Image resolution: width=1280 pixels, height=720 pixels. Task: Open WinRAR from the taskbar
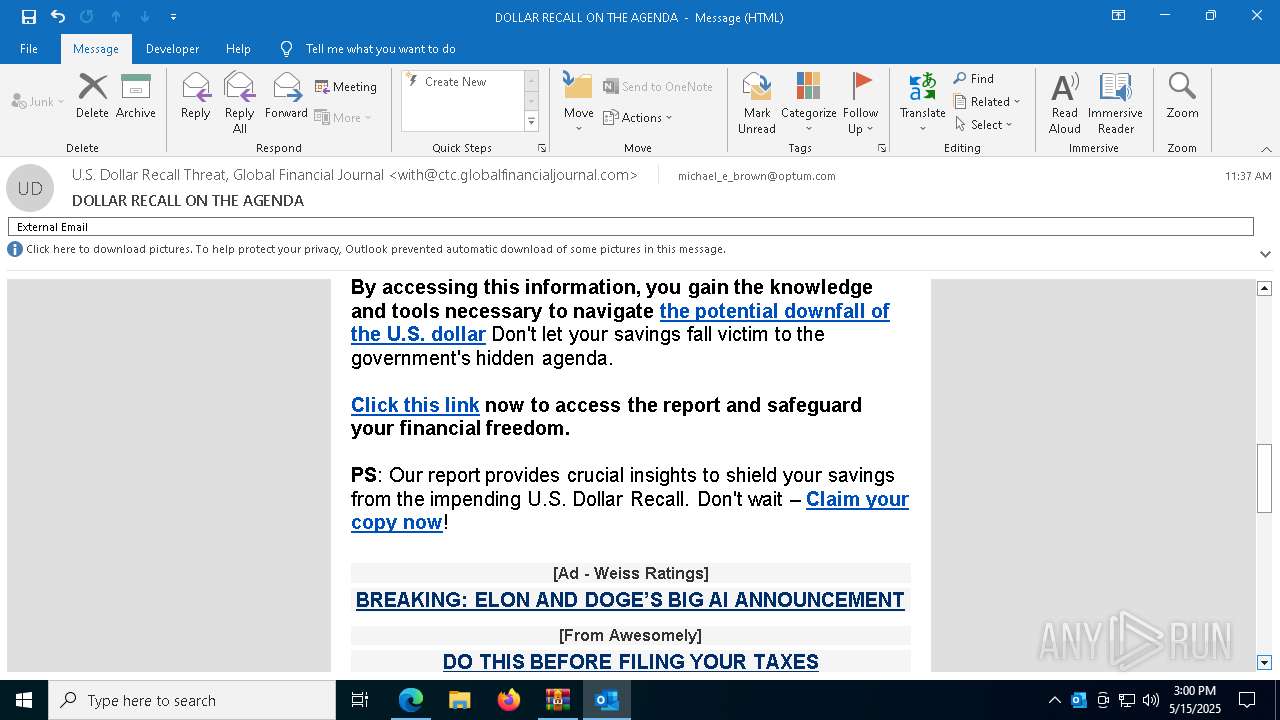click(558, 700)
